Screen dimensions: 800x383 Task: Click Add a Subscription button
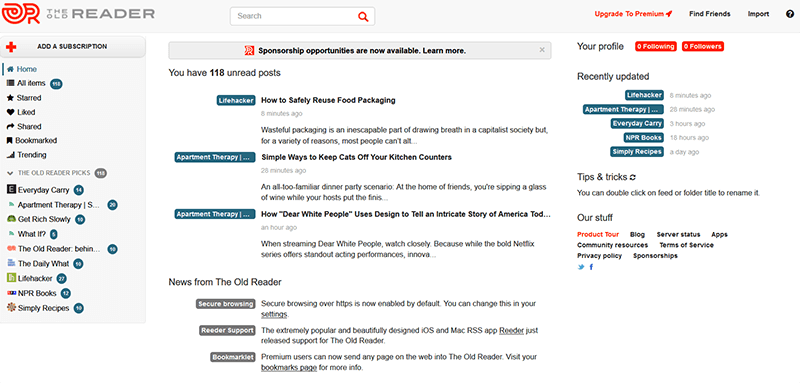point(73,47)
